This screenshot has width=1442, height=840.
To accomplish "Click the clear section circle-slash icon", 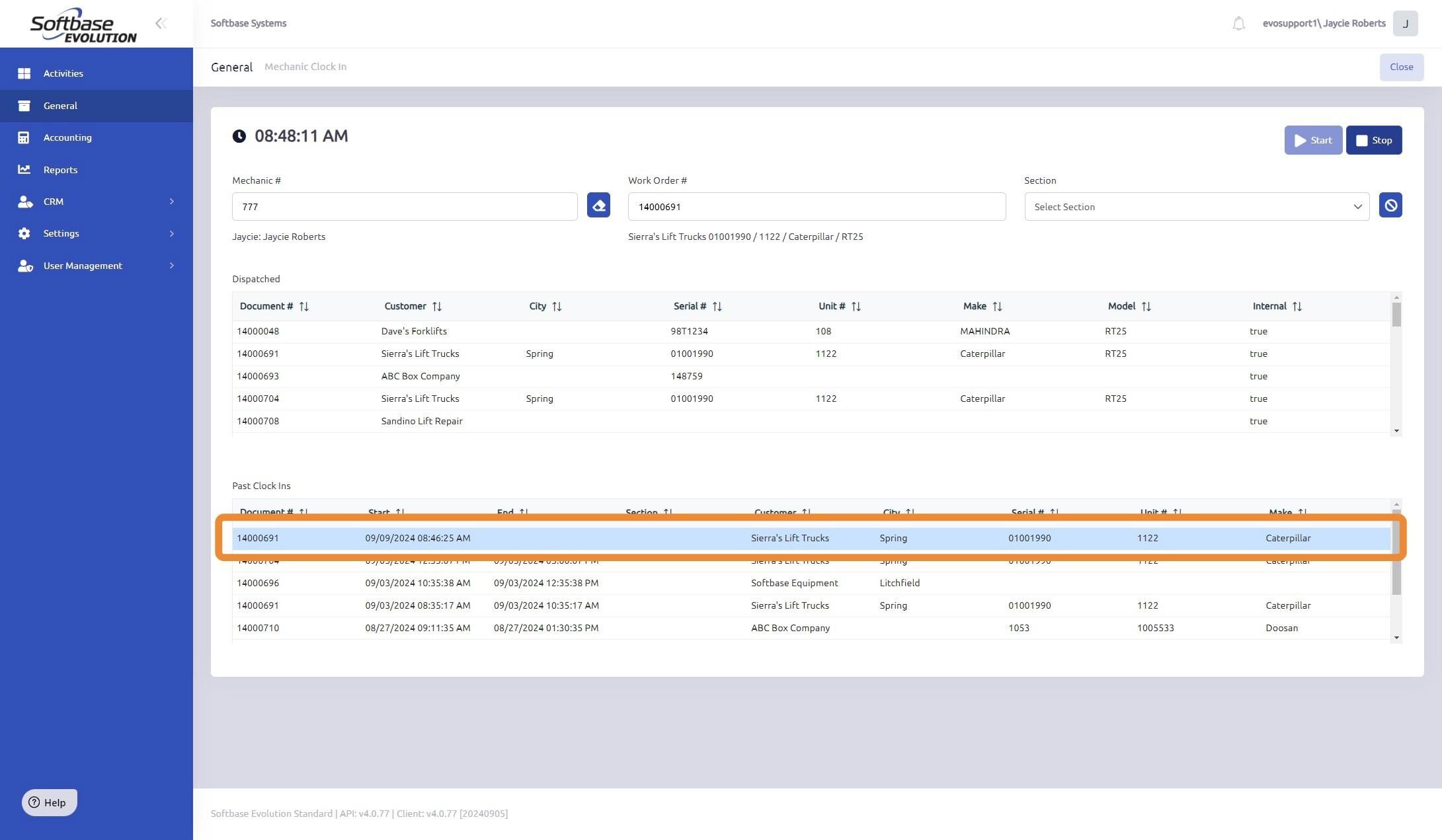I will click(x=1390, y=206).
